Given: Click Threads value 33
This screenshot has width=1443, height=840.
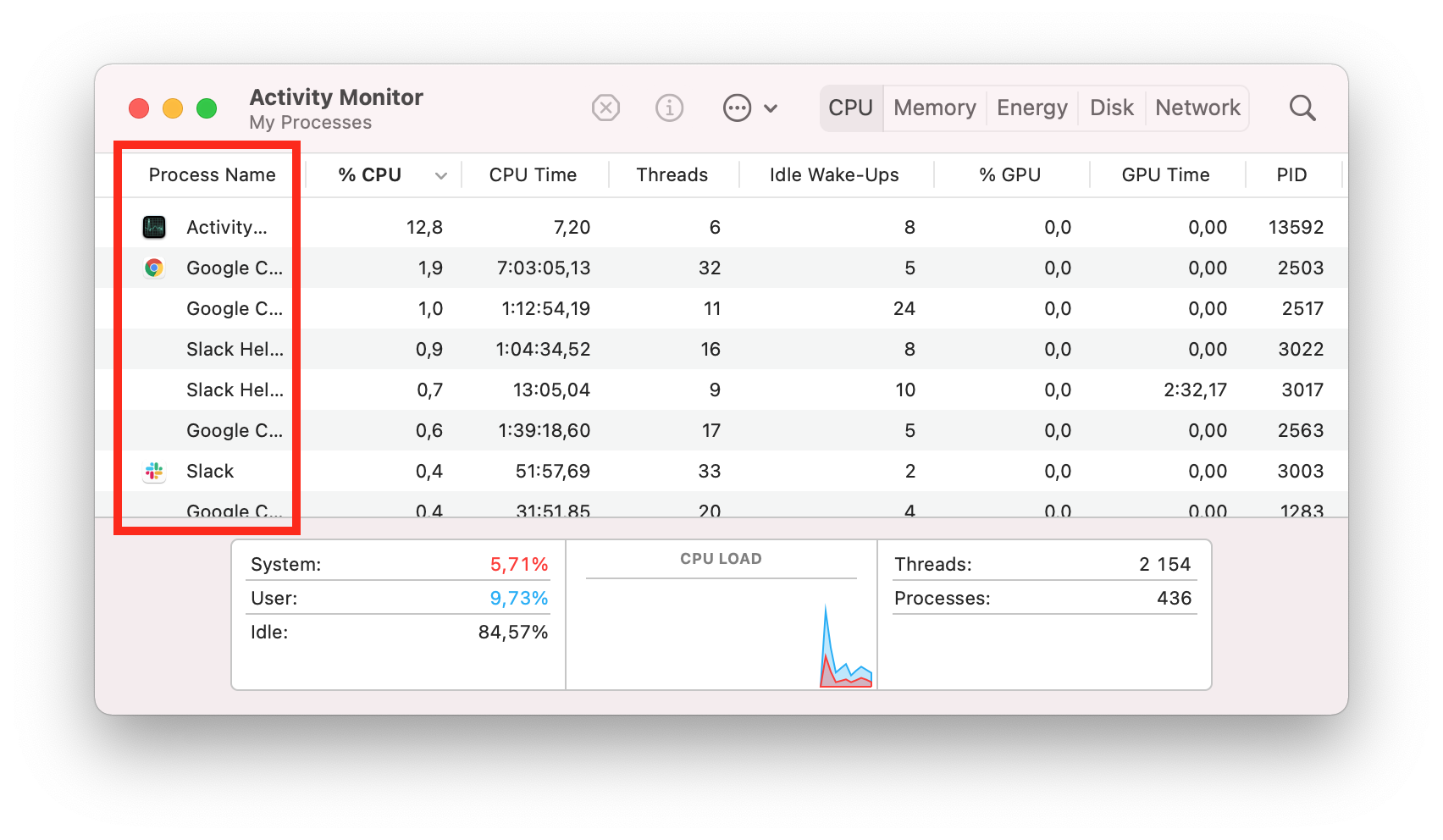Looking at the screenshot, I should (x=710, y=471).
